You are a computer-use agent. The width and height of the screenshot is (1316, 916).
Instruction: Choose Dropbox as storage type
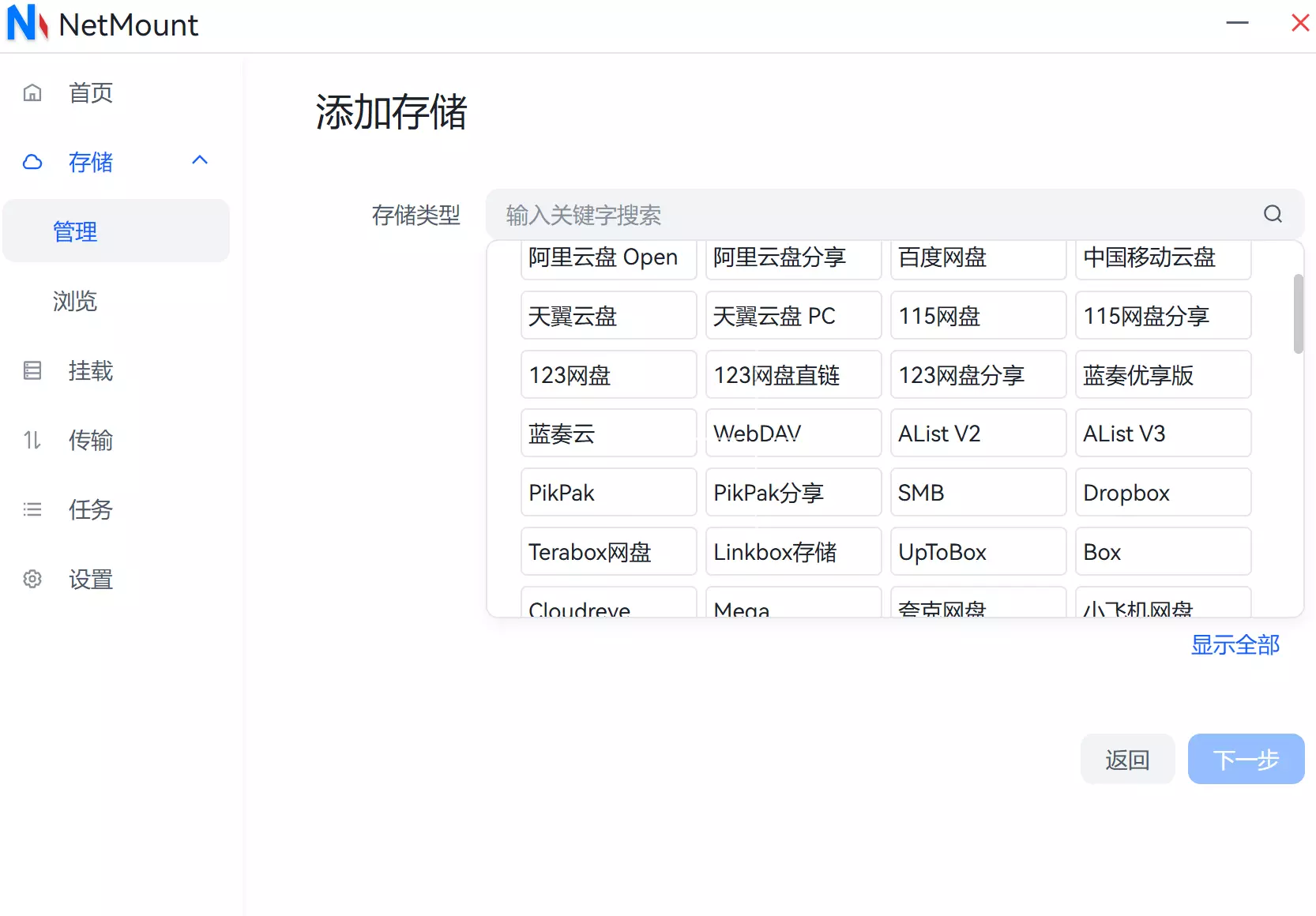tap(1163, 492)
